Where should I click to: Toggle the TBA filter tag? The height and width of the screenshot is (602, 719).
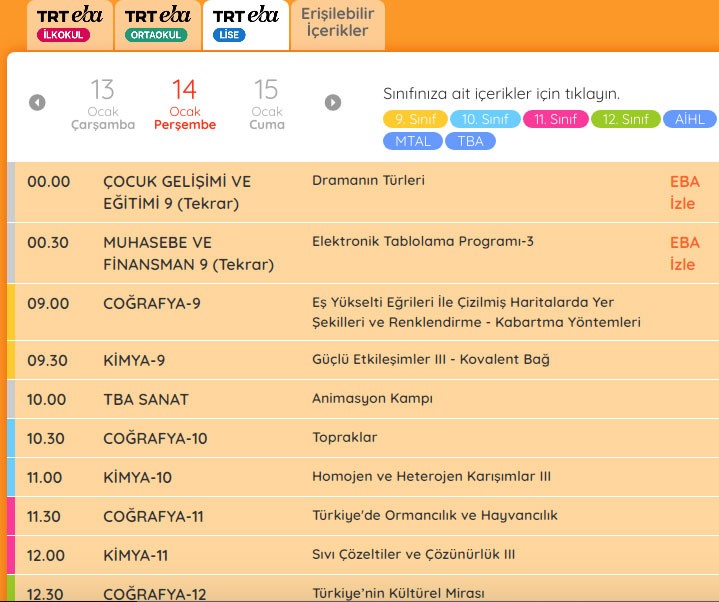(x=470, y=141)
